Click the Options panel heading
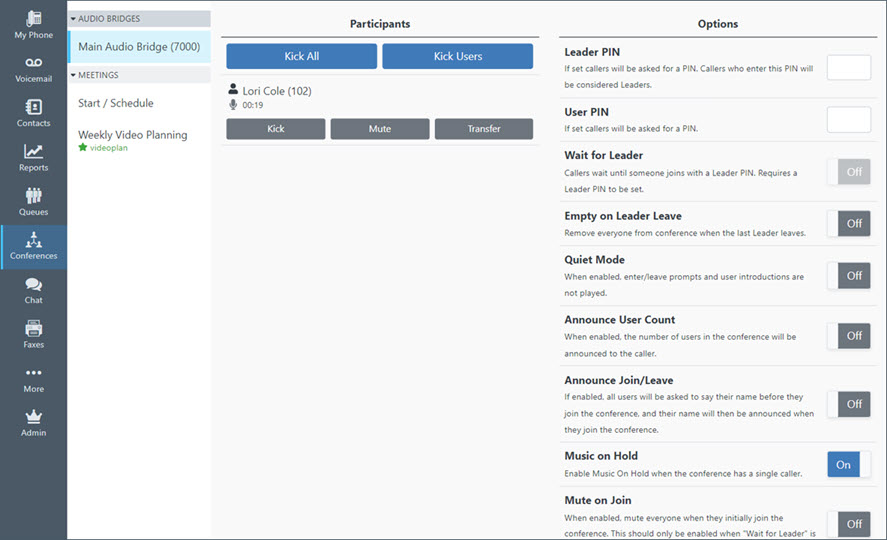This screenshot has width=887, height=540. click(x=718, y=24)
